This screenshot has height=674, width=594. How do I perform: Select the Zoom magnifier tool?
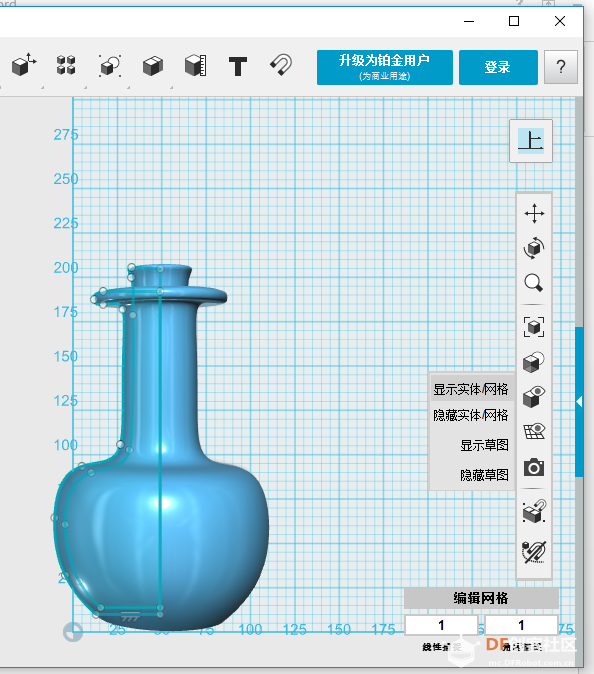point(533,283)
